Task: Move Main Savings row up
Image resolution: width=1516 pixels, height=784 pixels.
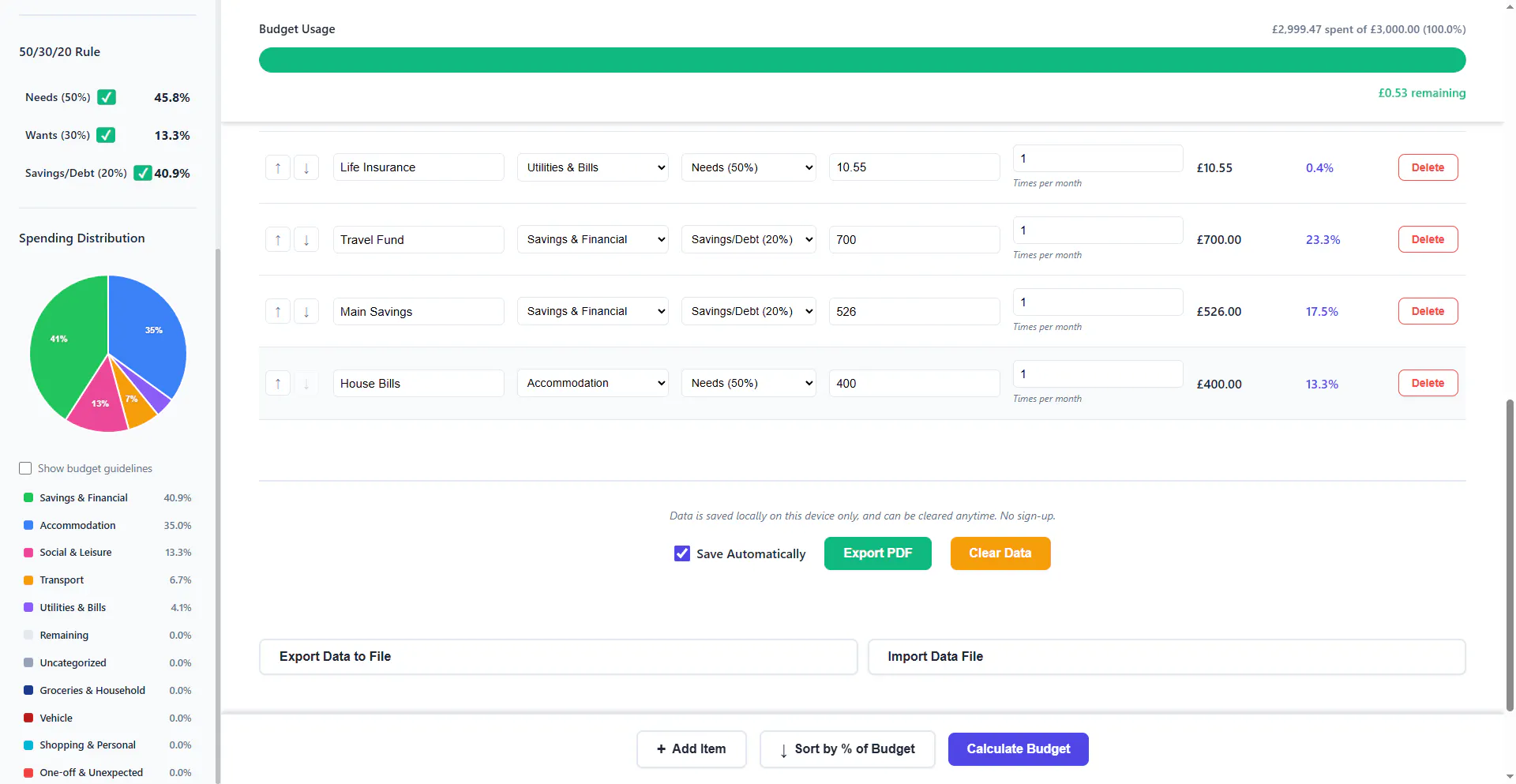Action: (278, 311)
